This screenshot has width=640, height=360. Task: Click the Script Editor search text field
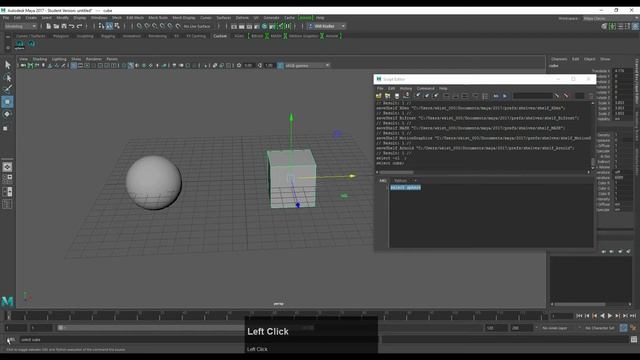533,96
